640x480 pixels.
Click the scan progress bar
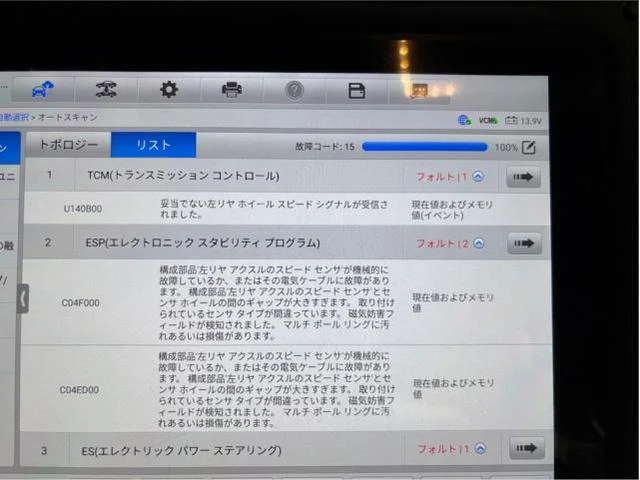coord(424,147)
